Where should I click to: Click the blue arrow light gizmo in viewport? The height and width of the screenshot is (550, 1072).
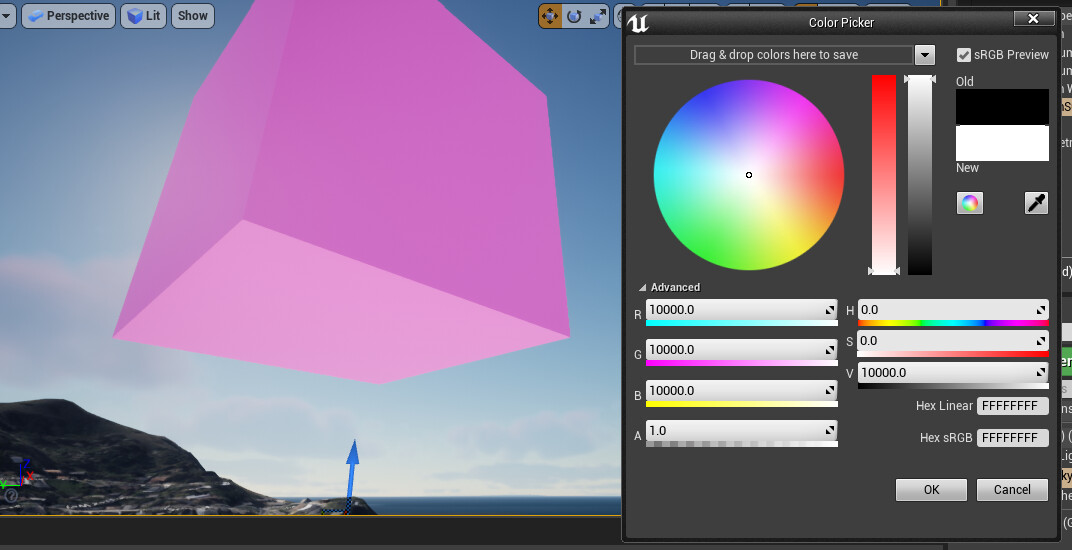pyautogui.click(x=351, y=476)
